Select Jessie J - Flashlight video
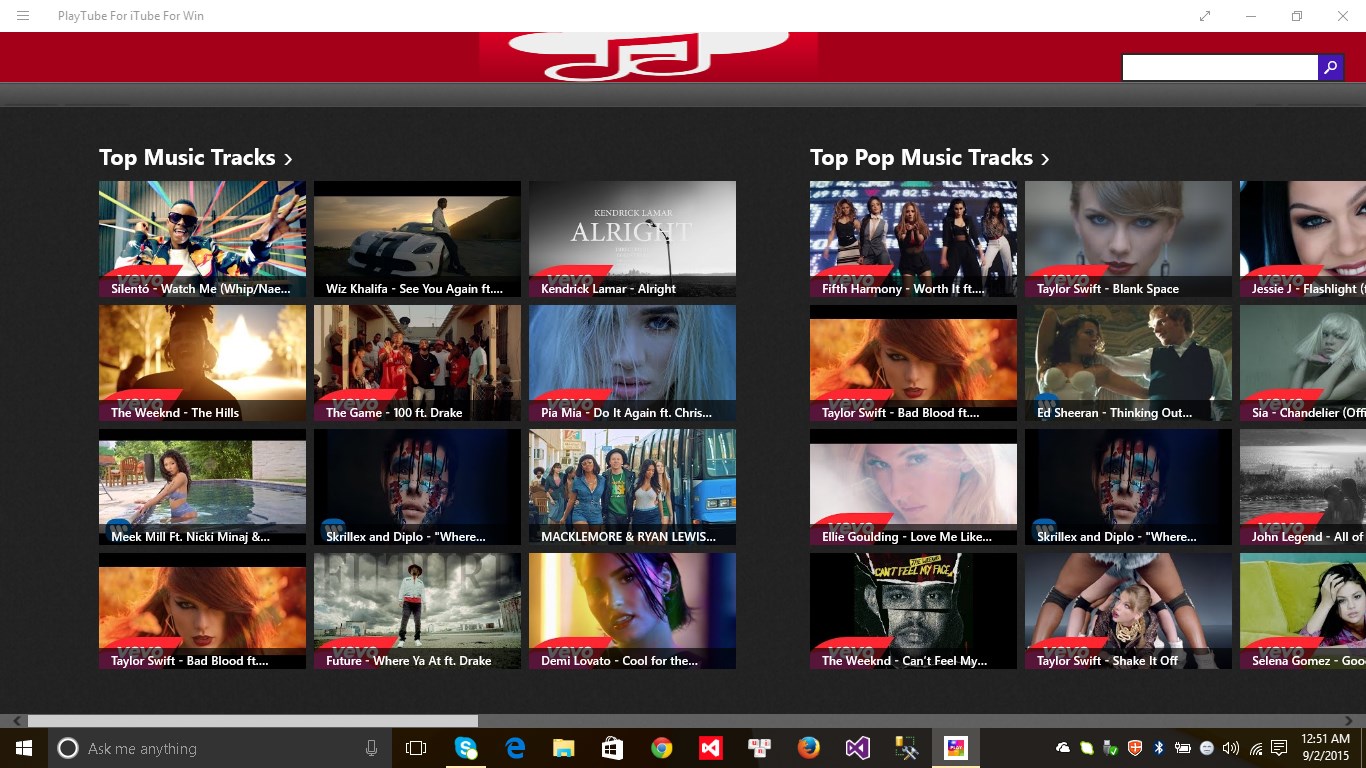 pyautogui.click(x=1303, y=239)
